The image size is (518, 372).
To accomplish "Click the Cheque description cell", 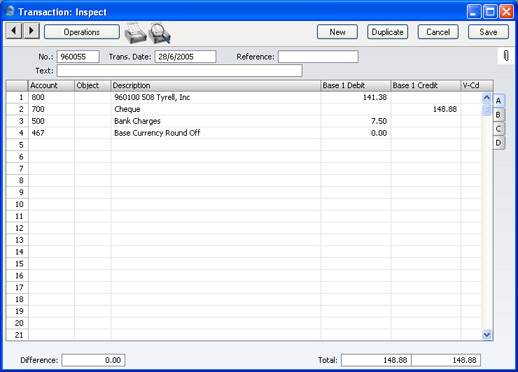I will (216, 109).
